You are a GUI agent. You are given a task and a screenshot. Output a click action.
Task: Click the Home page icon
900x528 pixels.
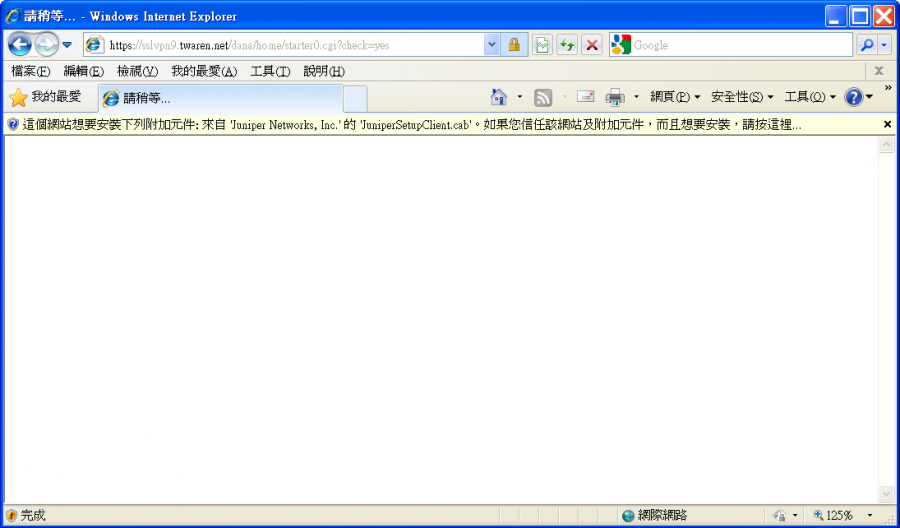tap(499, 97)
